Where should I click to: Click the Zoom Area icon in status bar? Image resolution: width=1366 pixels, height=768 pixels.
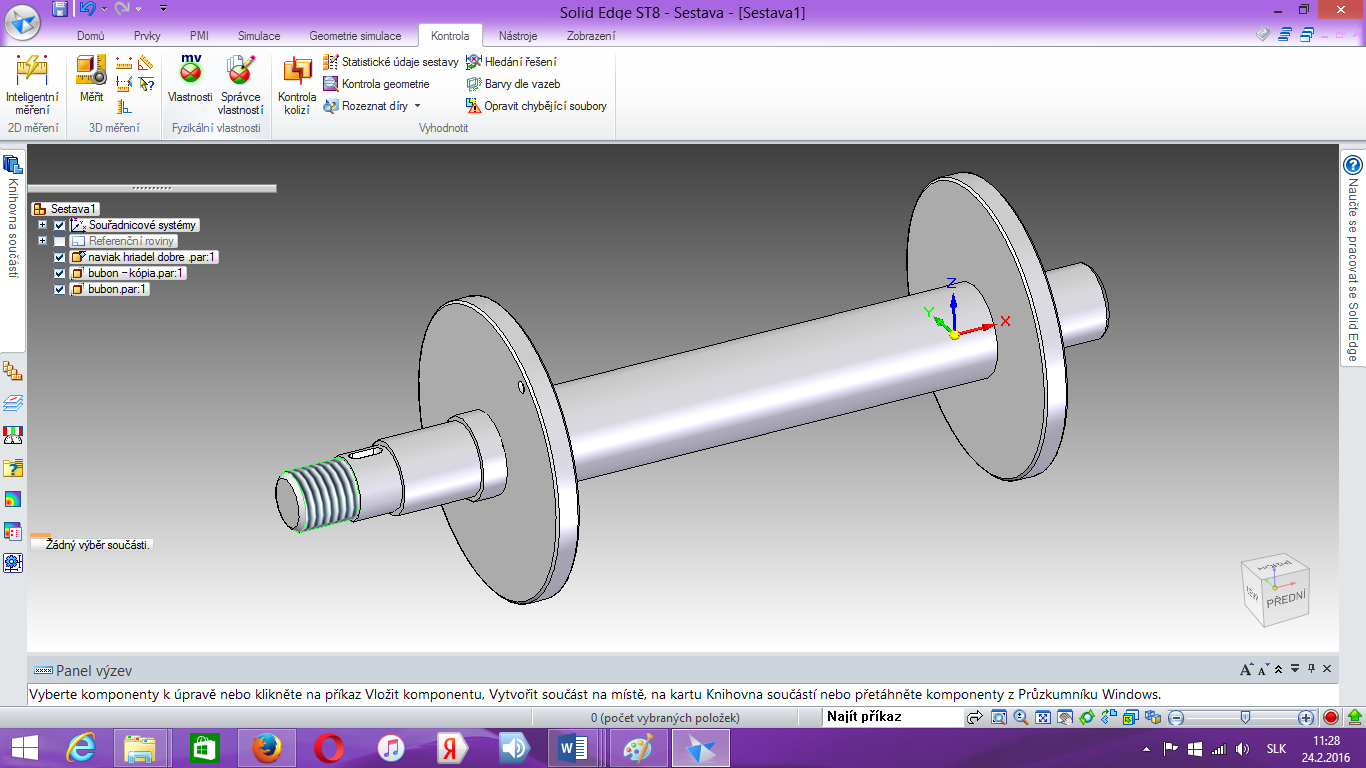[999, 718]
